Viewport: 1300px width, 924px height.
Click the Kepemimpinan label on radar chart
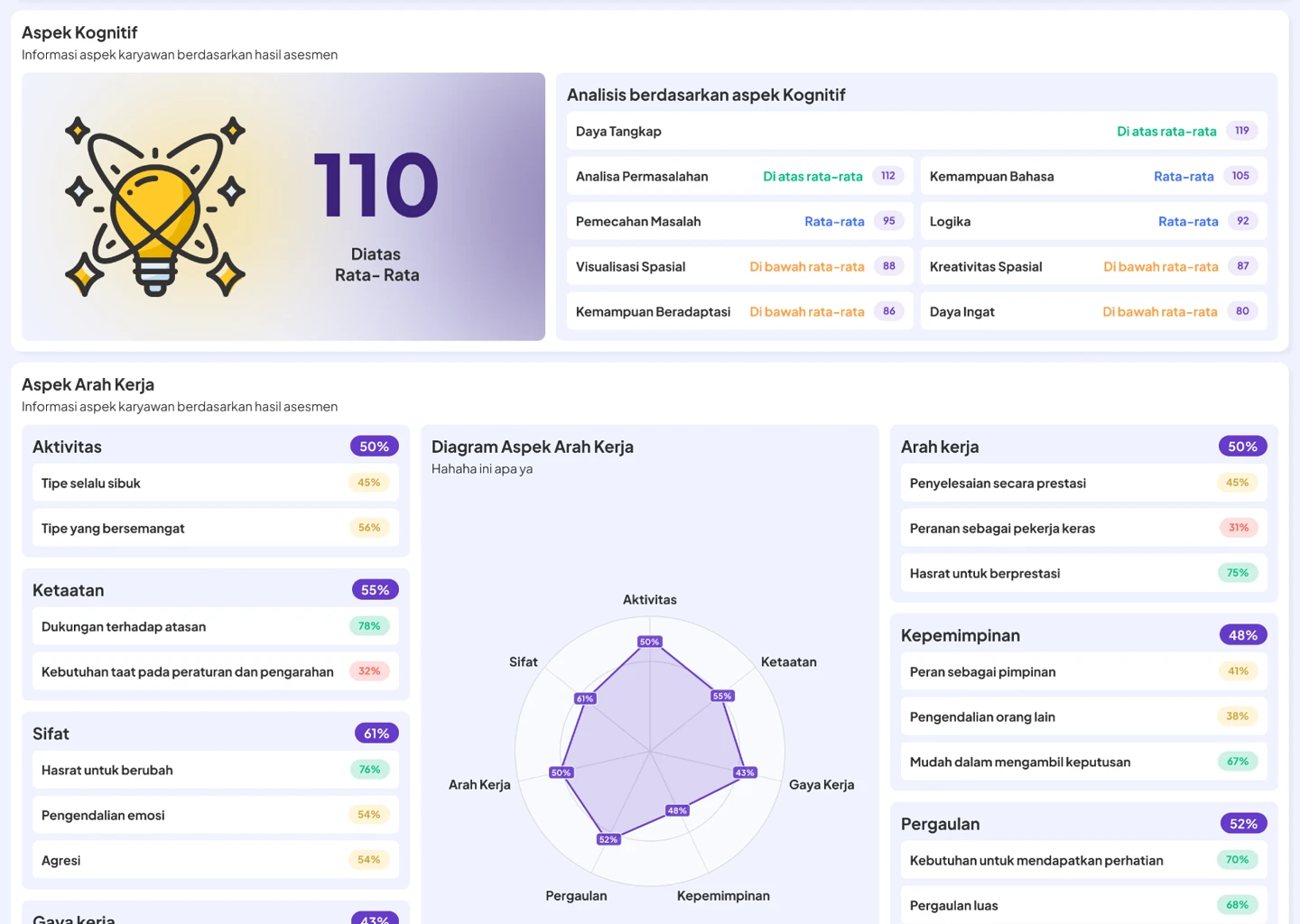(x=723, y=896)
